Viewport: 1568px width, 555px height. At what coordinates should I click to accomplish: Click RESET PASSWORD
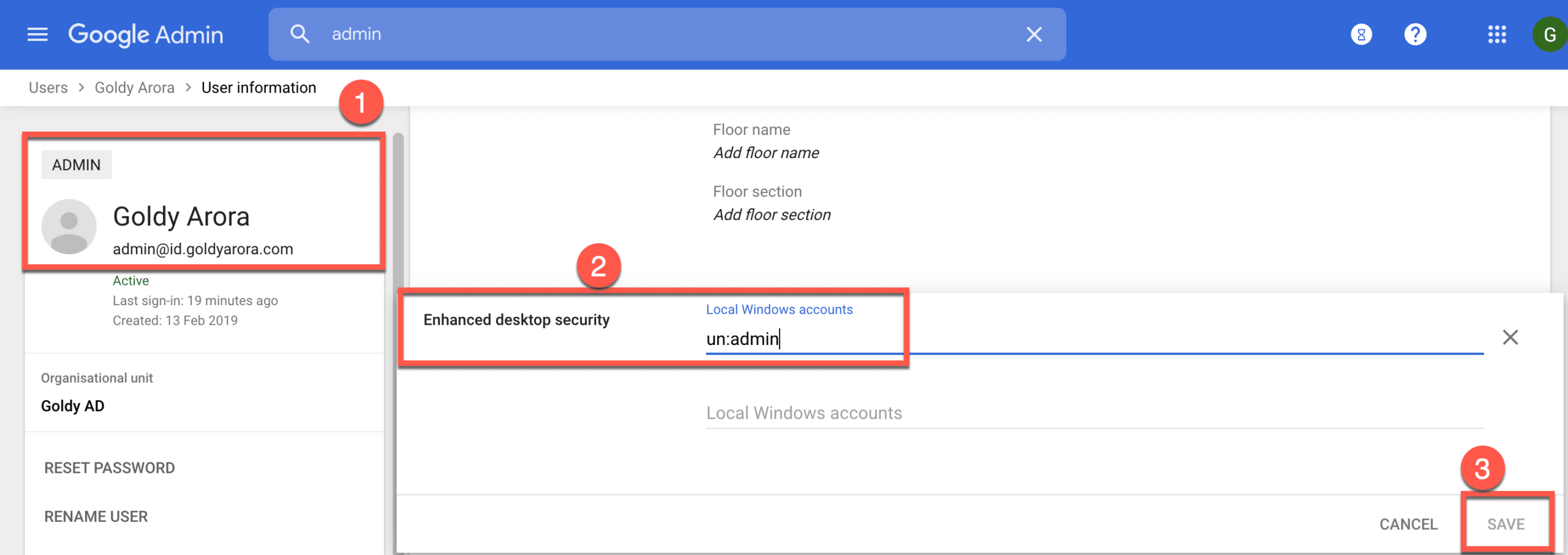[110, 468]
